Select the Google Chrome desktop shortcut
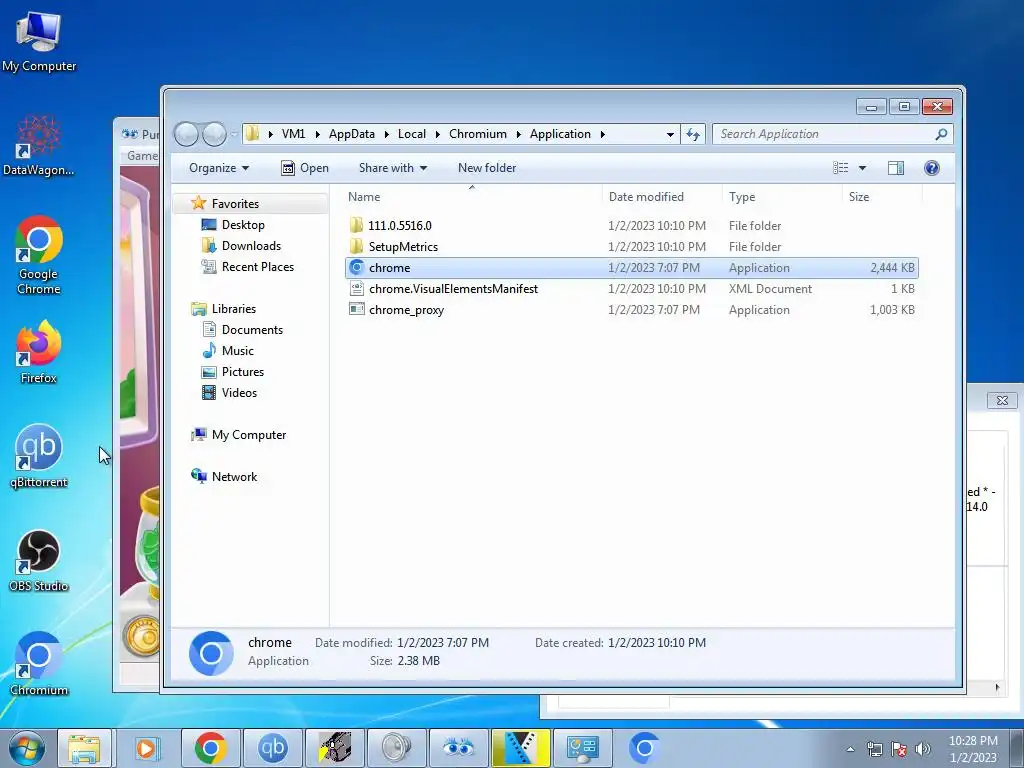This screenshot has width=1024, height=768. (39, 255)
